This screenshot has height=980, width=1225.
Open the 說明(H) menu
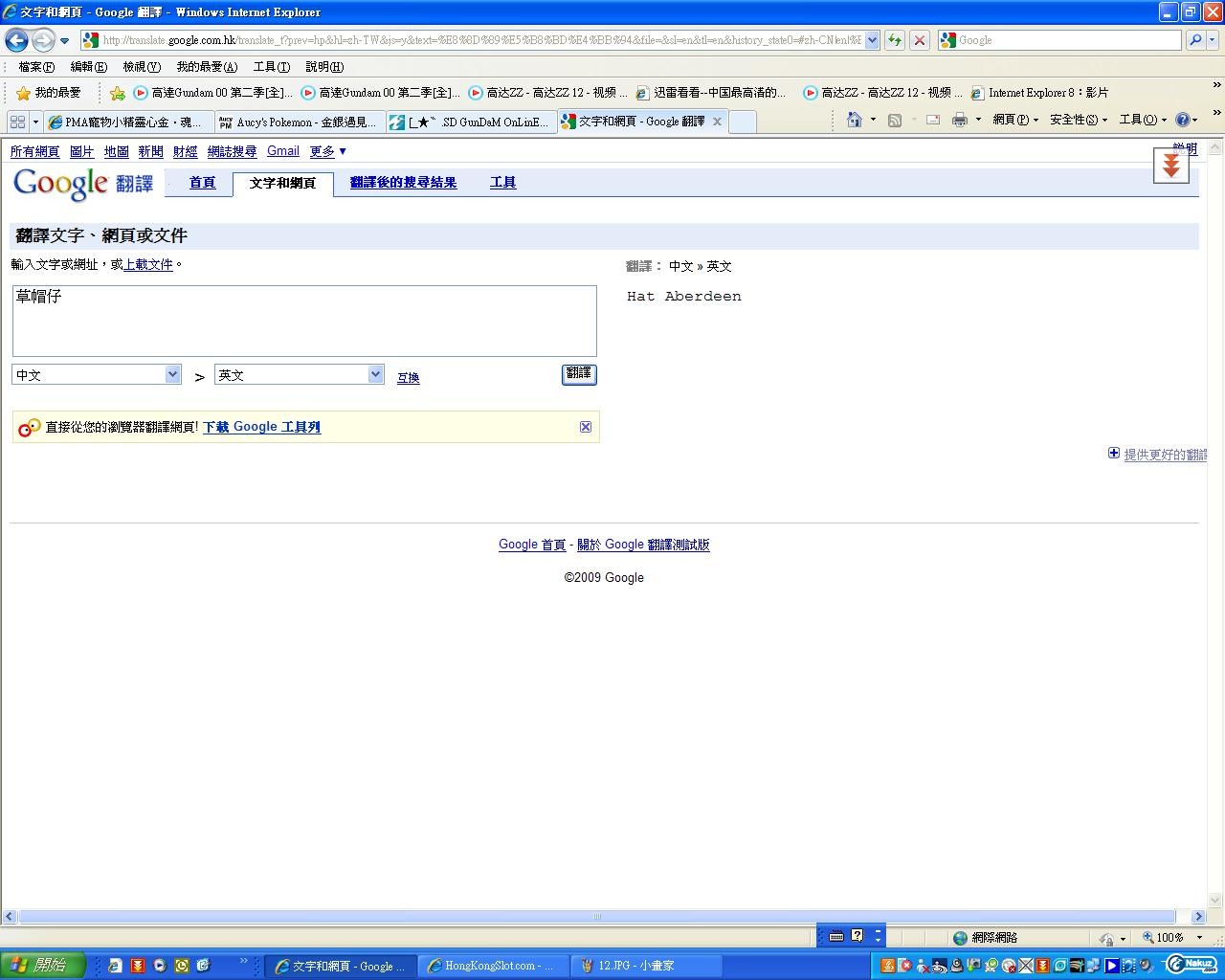click(x=324, y=67)
